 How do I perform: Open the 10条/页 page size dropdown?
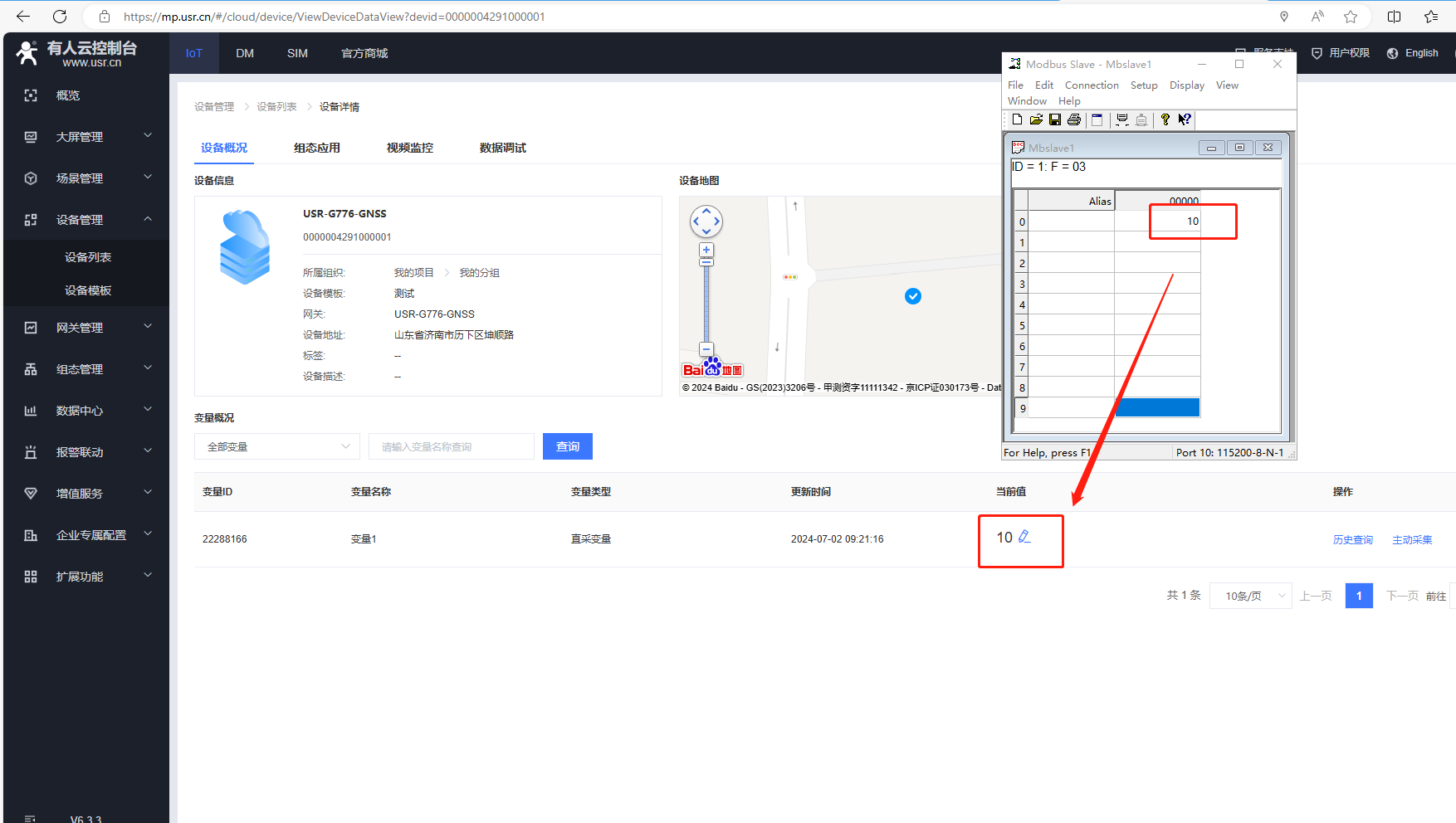(1250, 596)
